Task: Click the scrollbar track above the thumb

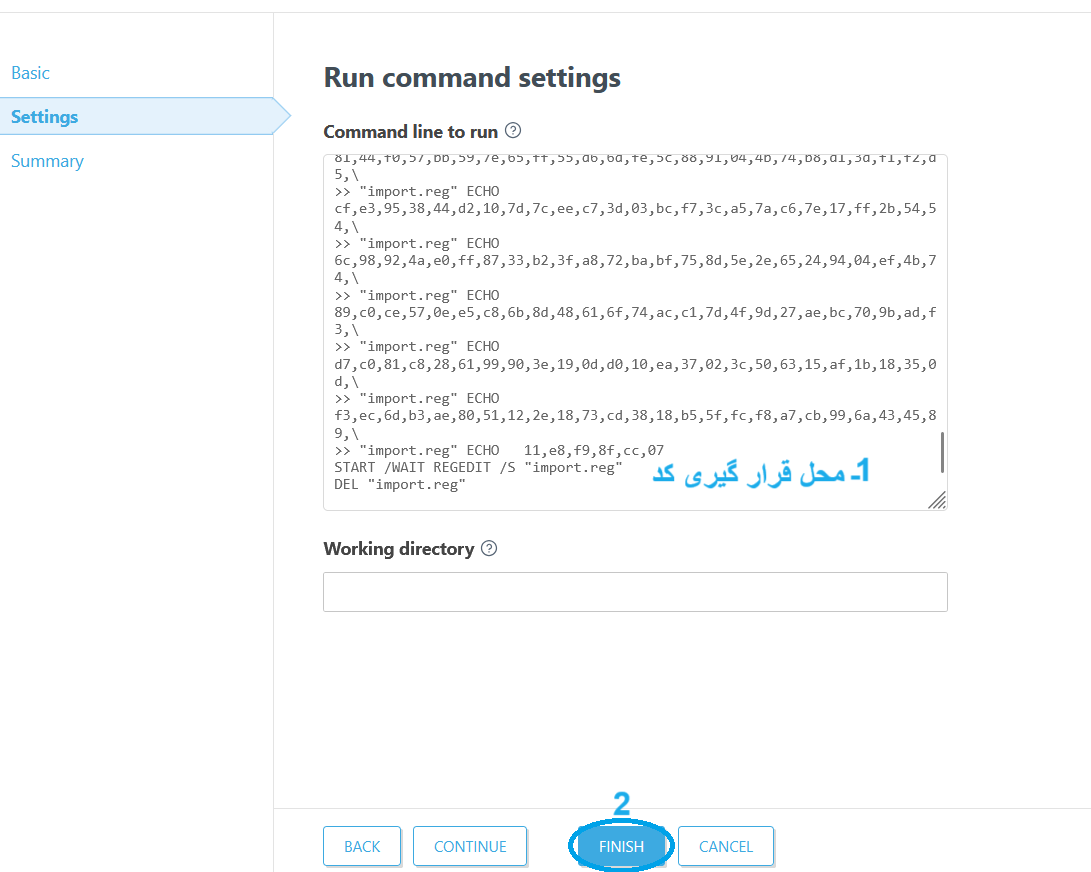Action: (941, 300)
